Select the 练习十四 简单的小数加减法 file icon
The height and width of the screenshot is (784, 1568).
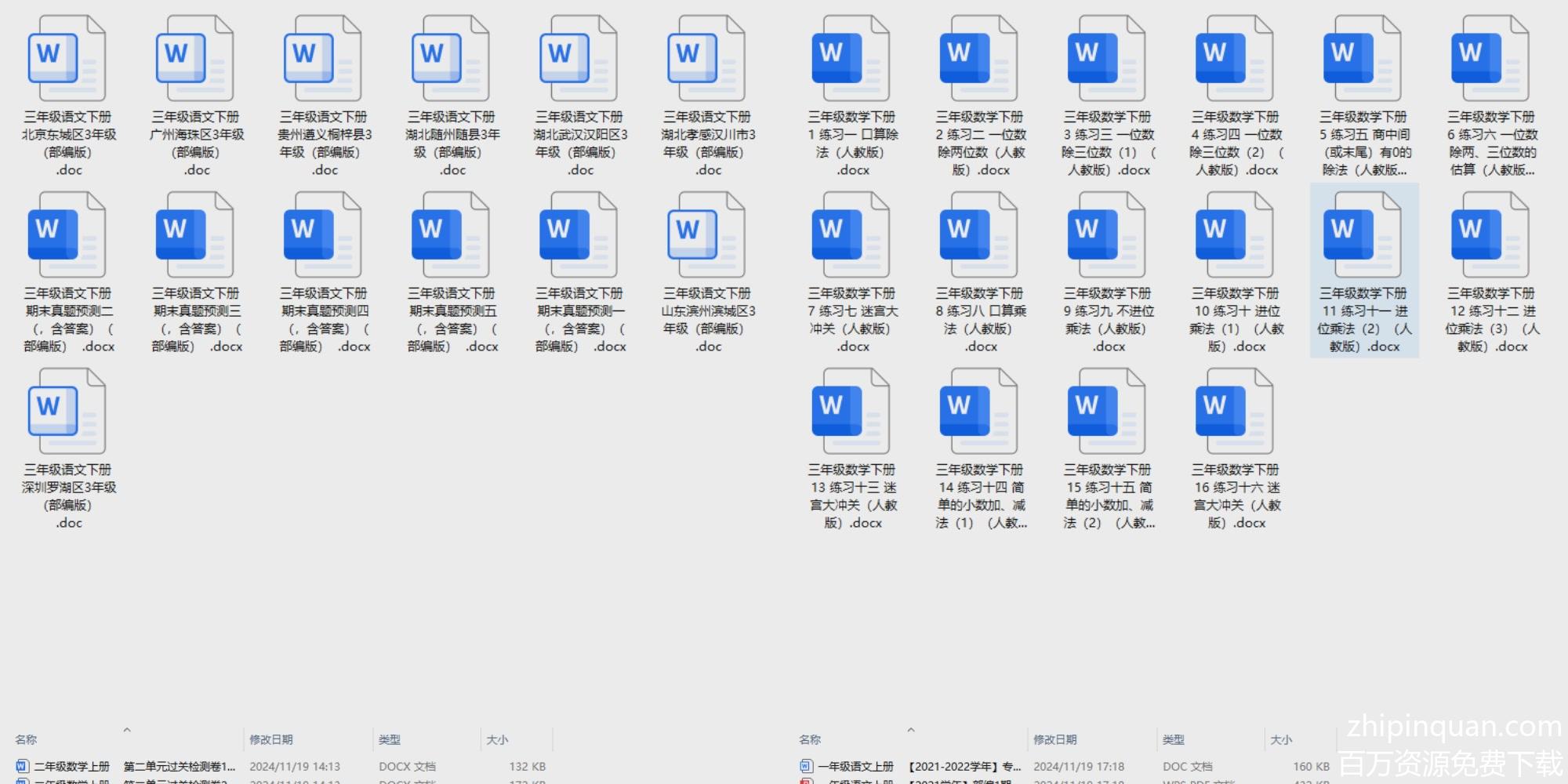(x=978, y=412)
